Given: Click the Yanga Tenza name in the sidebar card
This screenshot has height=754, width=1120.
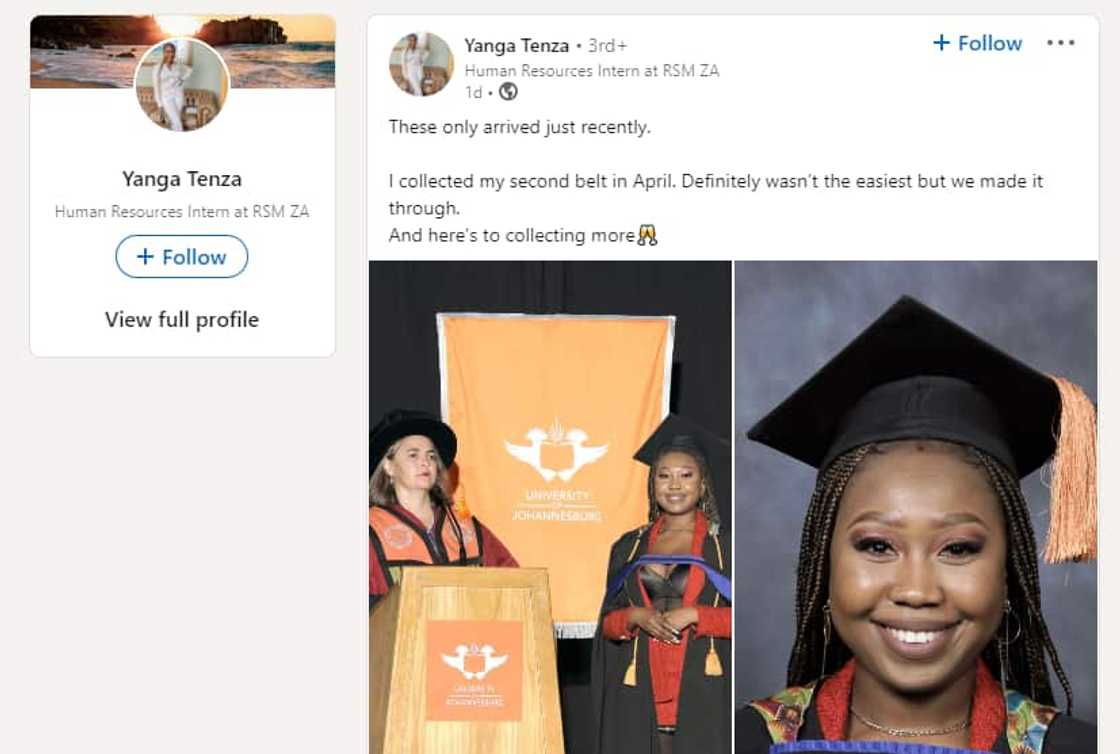Looking at the screenshot, I should (x=182, y=179).
